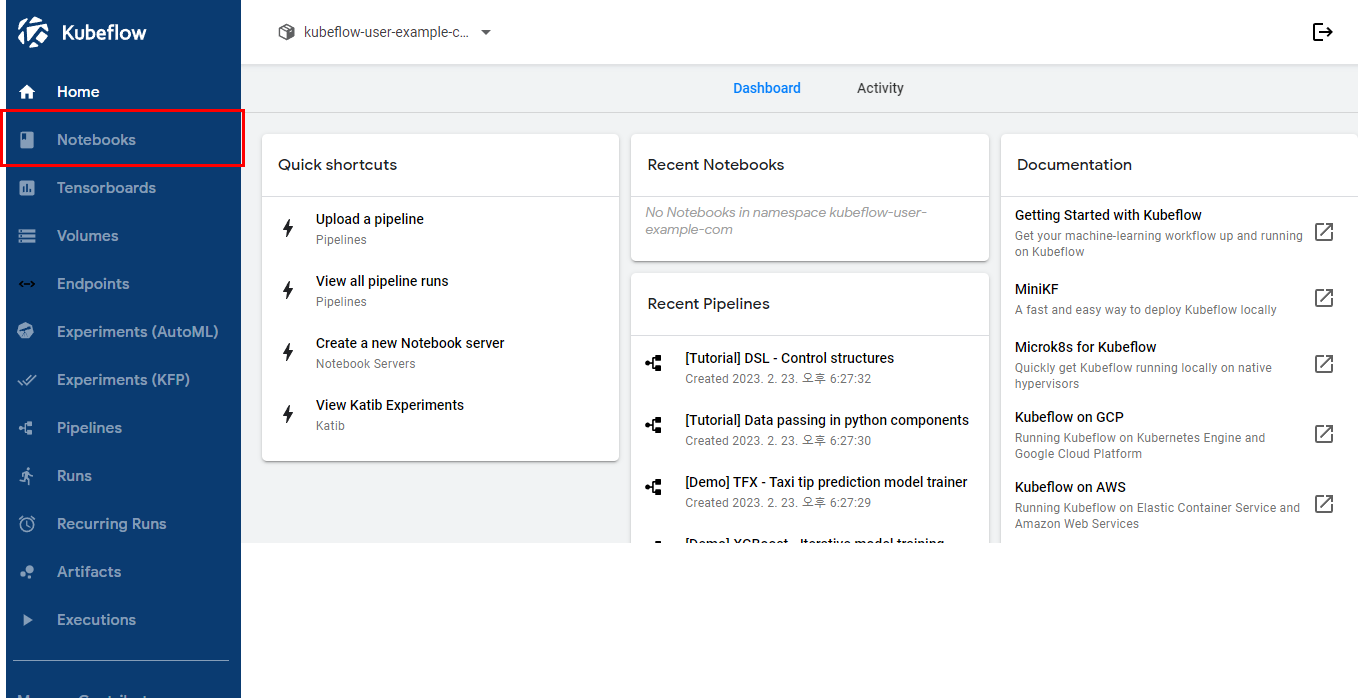Click pipeline icon beside Data passing in python components
This screenshot has width=1358, height=698.
654,426
